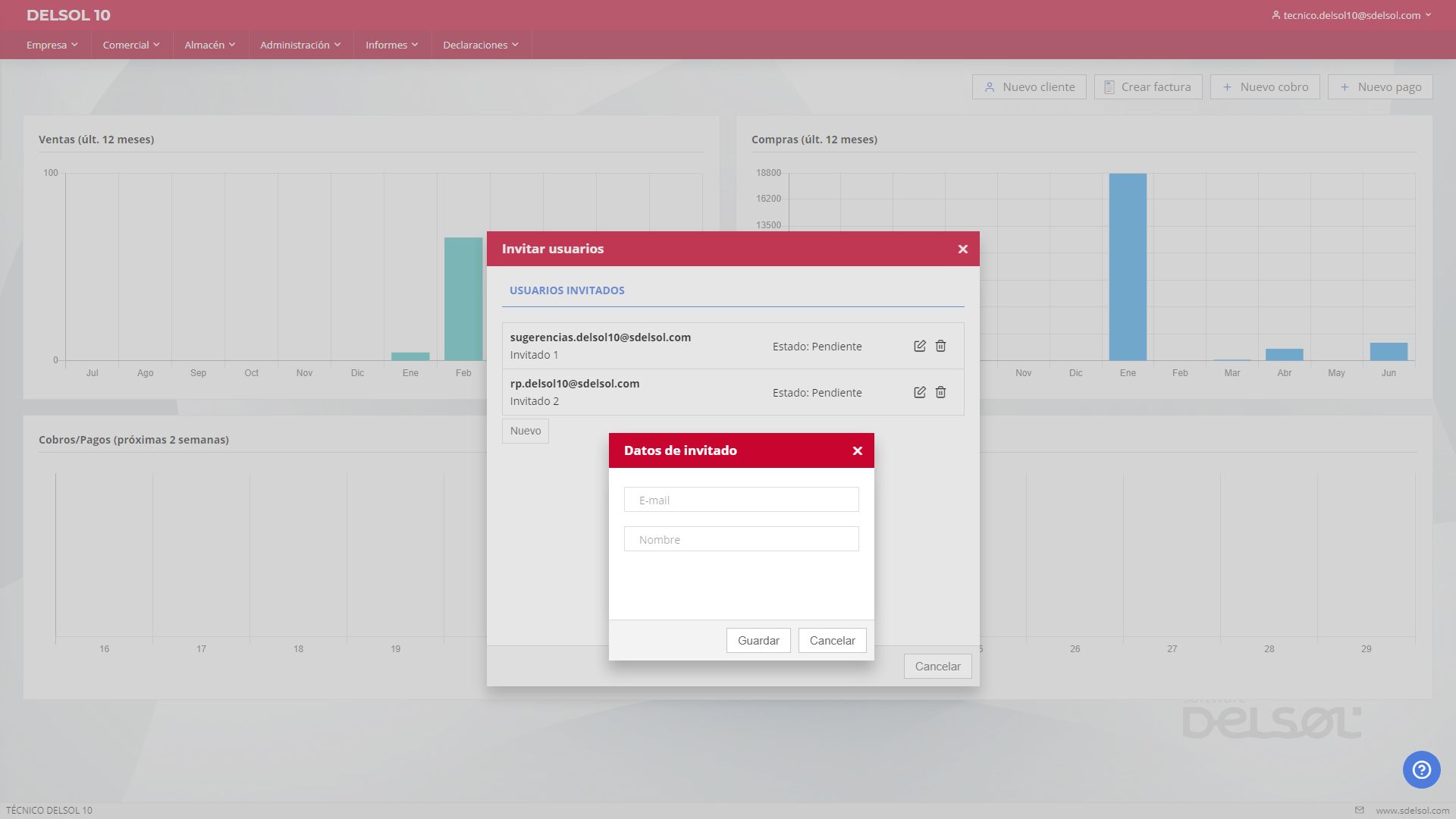Viewport: 1456px width, 819px height.
Task: Delete the sugerencias.delsol10 invited user
Action: 940,346
